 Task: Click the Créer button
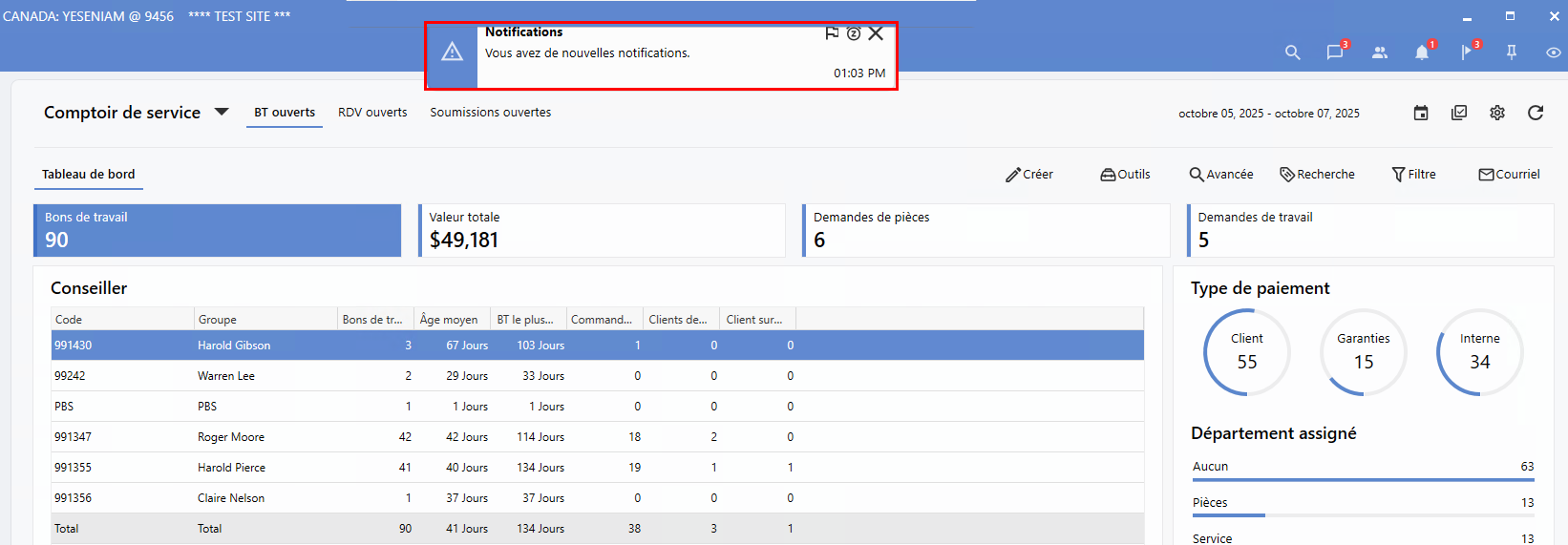[x=1028, y=175]
